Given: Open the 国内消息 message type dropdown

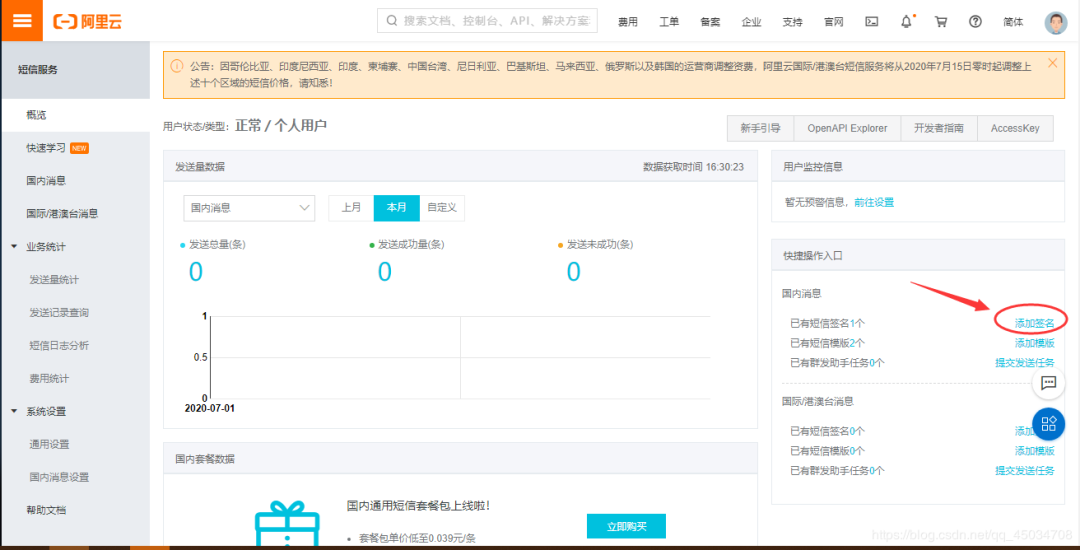Looking at the screenshot, I should pos(249,208).
